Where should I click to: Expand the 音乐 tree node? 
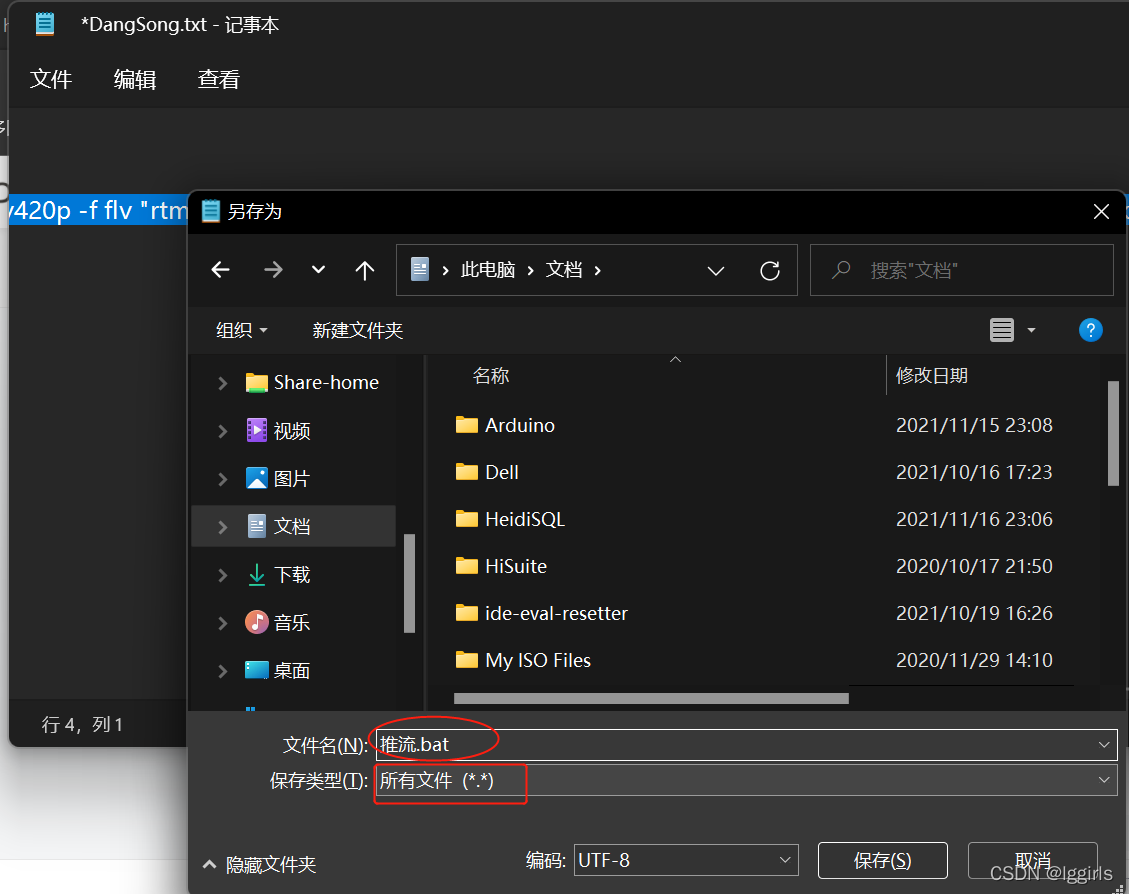click(222, 623)
